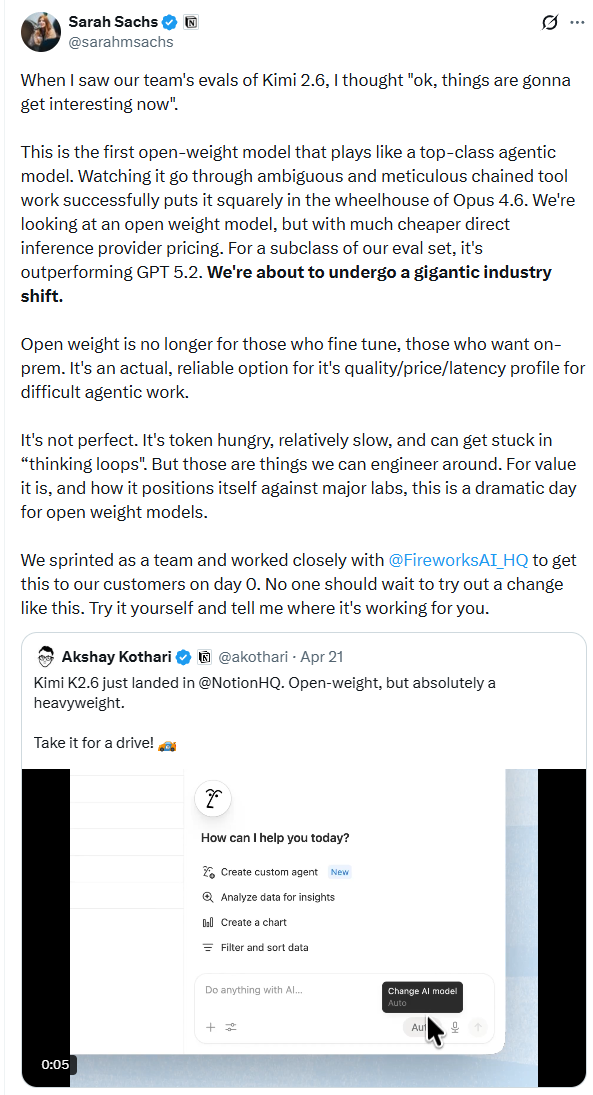Open Akshay Kothari name in quoted post
The width and height of the screenshot is (593, 1095).
[117, 656]
